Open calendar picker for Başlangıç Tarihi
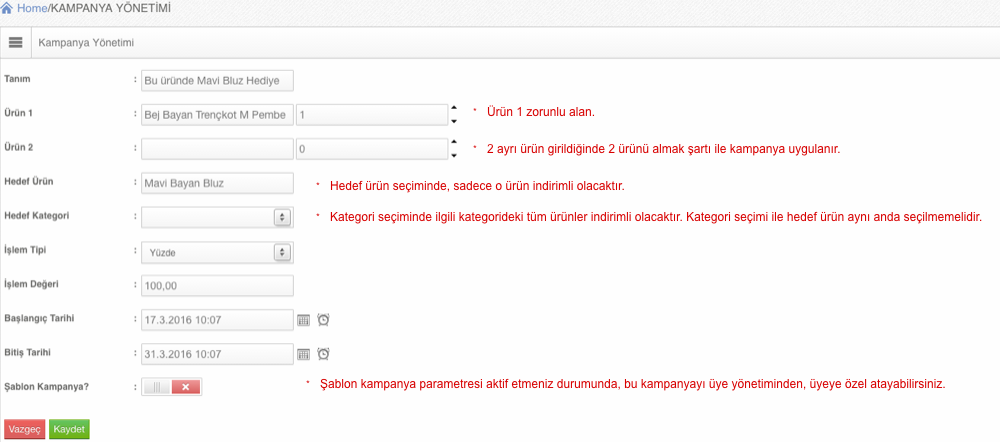Image resolution: width=1000 pixels, height=442 pixels. click(x=304, y=320)
